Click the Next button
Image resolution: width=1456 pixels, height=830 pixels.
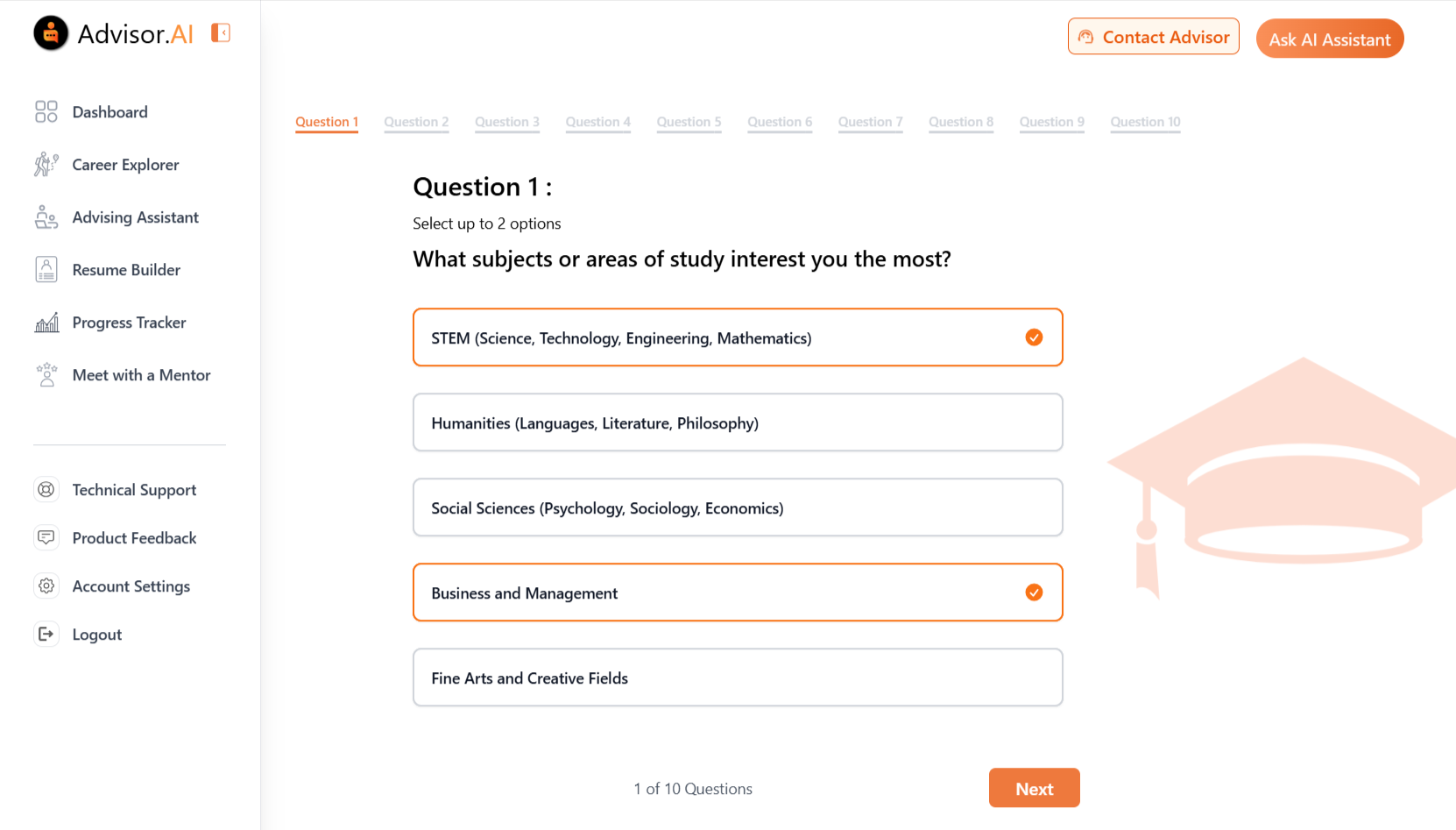[x=1034, y=787]
